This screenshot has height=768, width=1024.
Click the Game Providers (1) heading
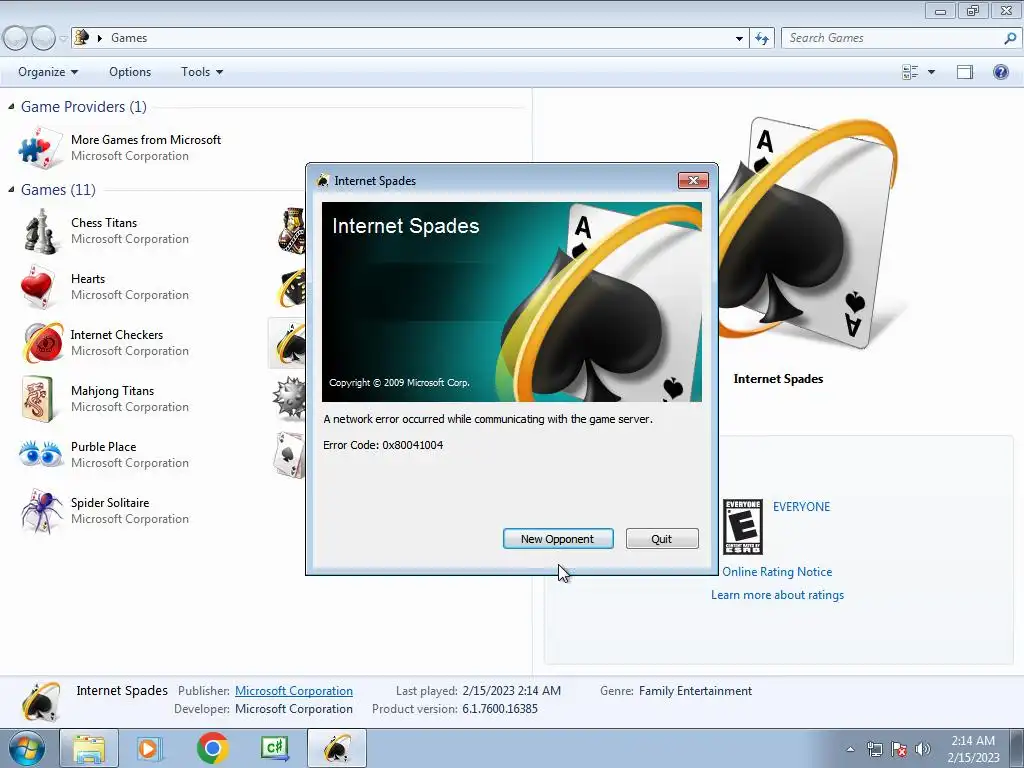(x=84, y=106)
